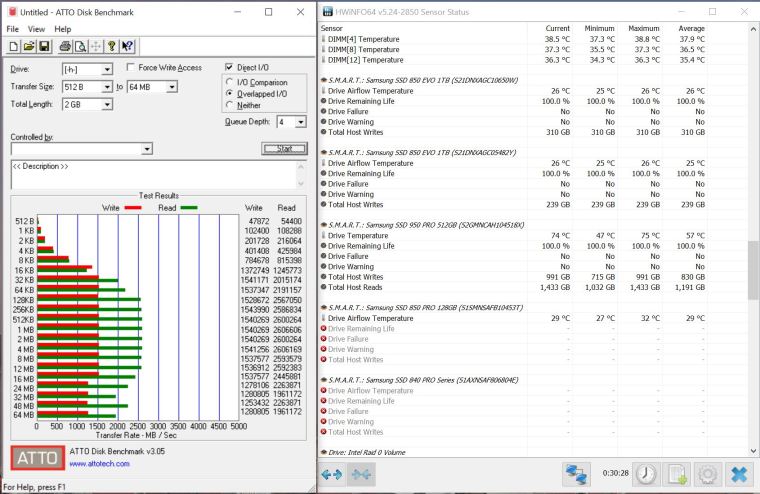
Task: Click thermometer icon beside DIMM[4] Temperature
Action: click(x=323, y=39)
